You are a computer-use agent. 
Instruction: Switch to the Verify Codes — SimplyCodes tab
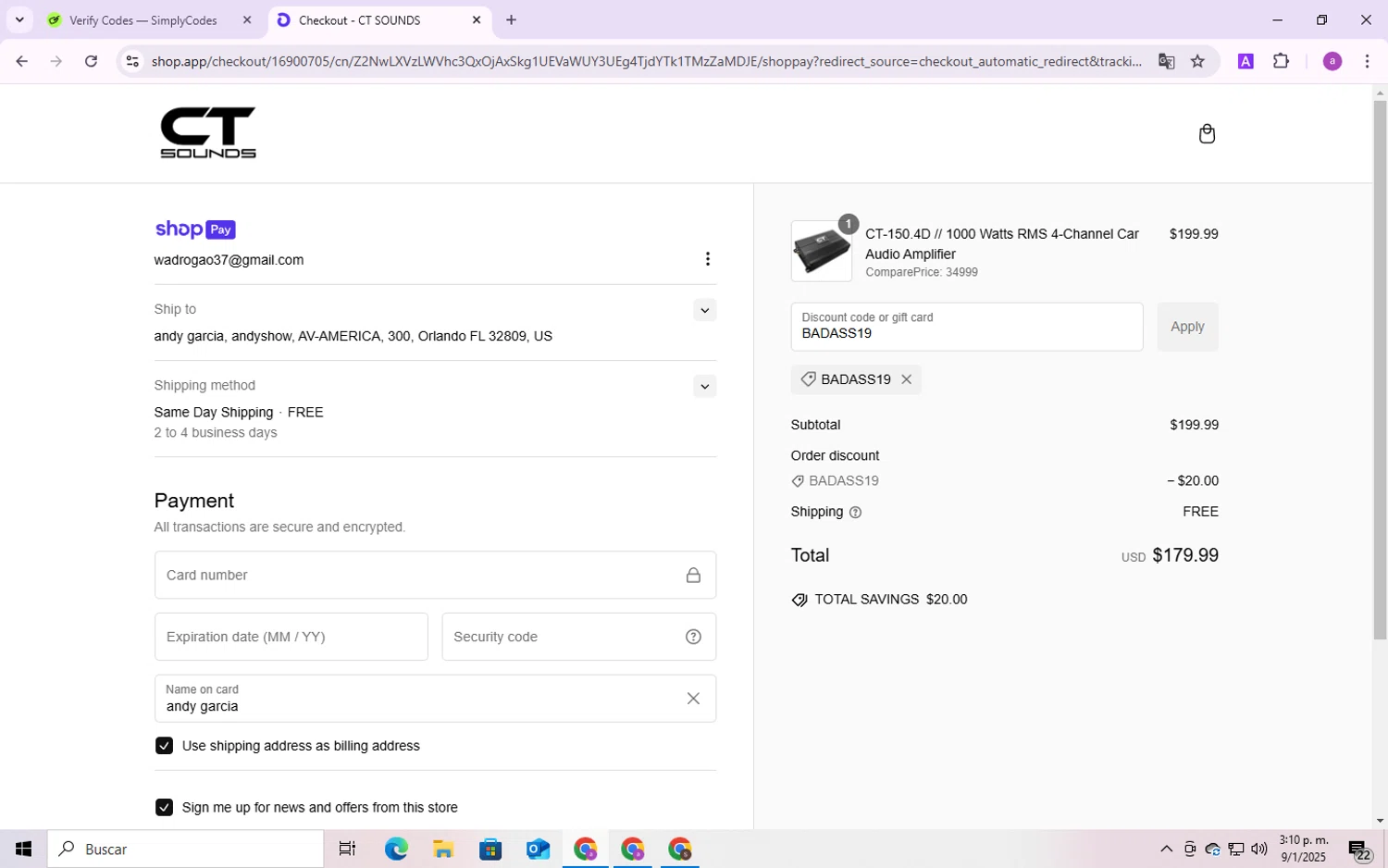tap(143, 19)
